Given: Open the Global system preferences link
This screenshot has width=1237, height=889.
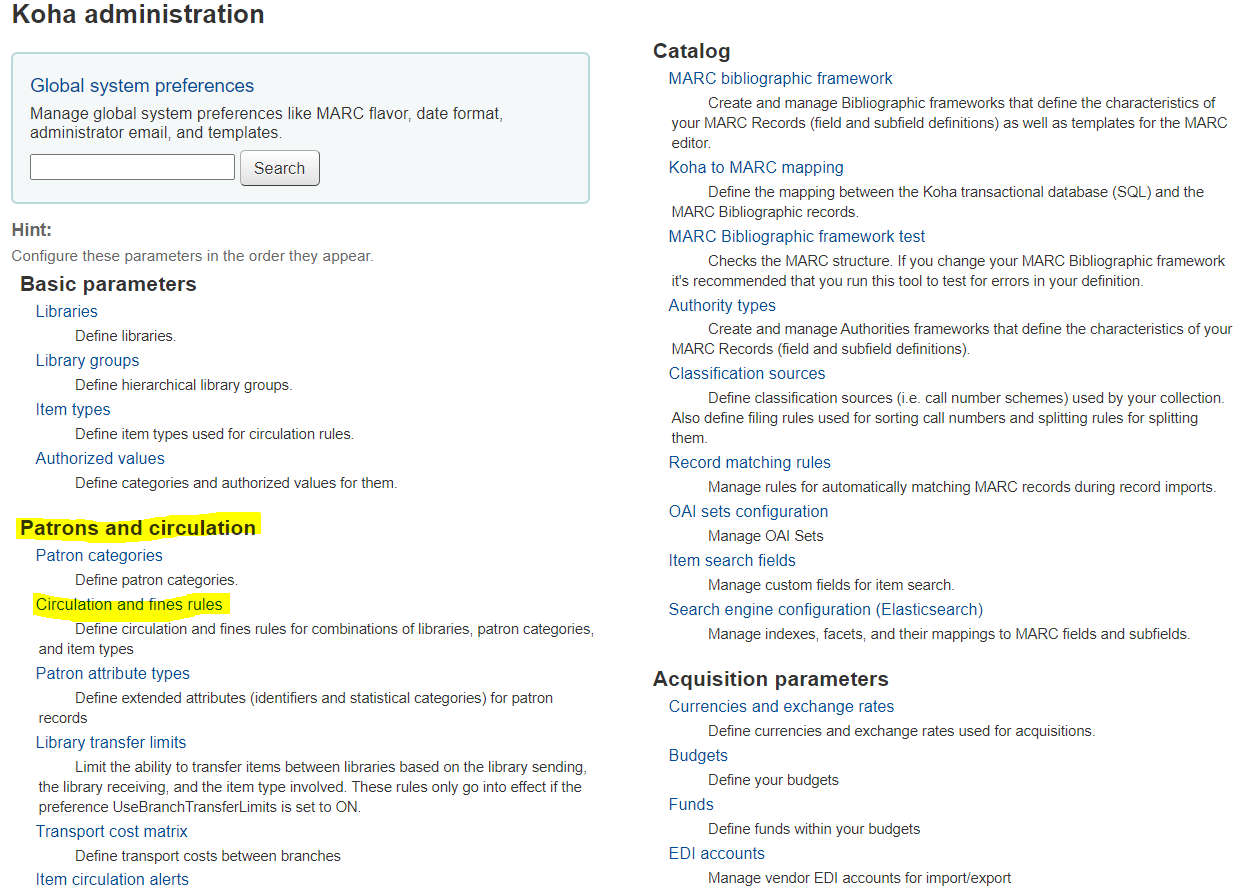Looking at the screenshot, I should [142, 86].
